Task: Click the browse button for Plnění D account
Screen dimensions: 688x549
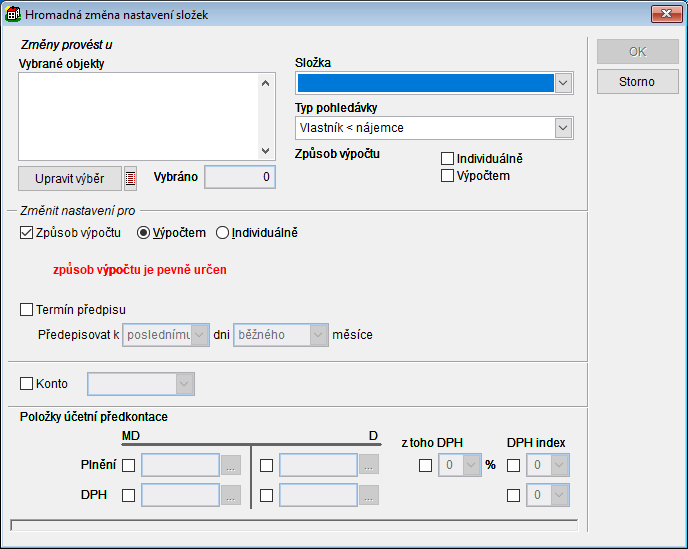Action: pos(369,465)
